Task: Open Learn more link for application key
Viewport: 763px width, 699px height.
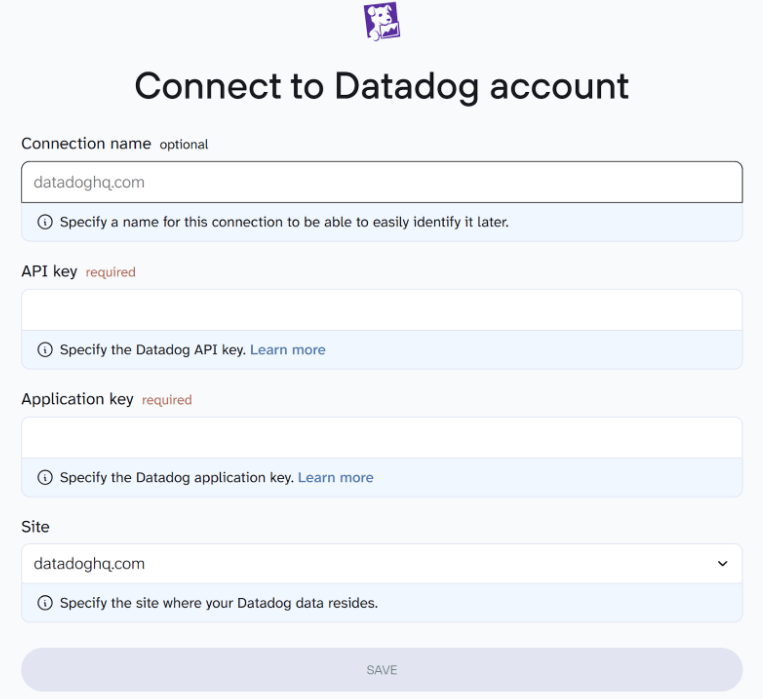Action: [335, 478]
